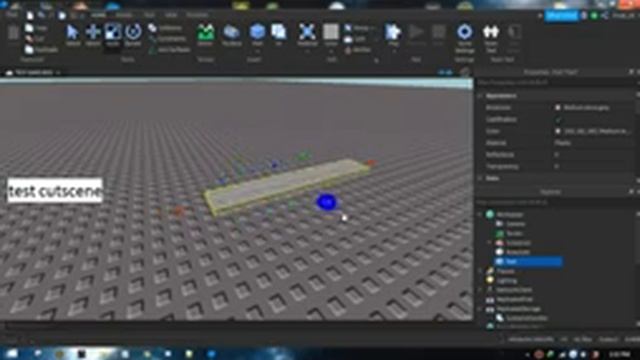
Task: Cut the selection with the Cut button
Action: pyautogui.click(x=35, y=39)
